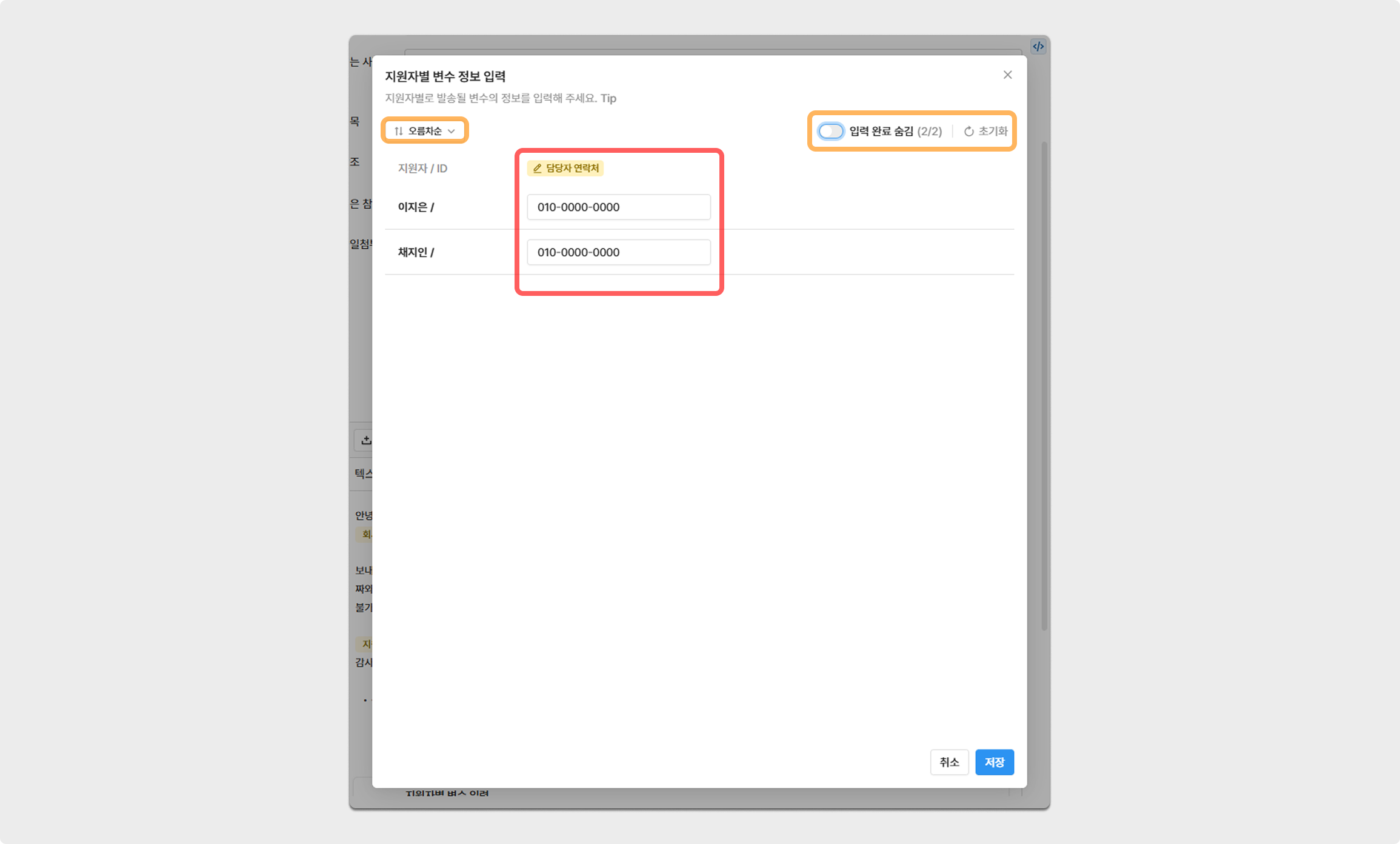This screenshot has width=1400, height=844.
Task: Click 이지은's contact number input field
Action: [618, 207]
